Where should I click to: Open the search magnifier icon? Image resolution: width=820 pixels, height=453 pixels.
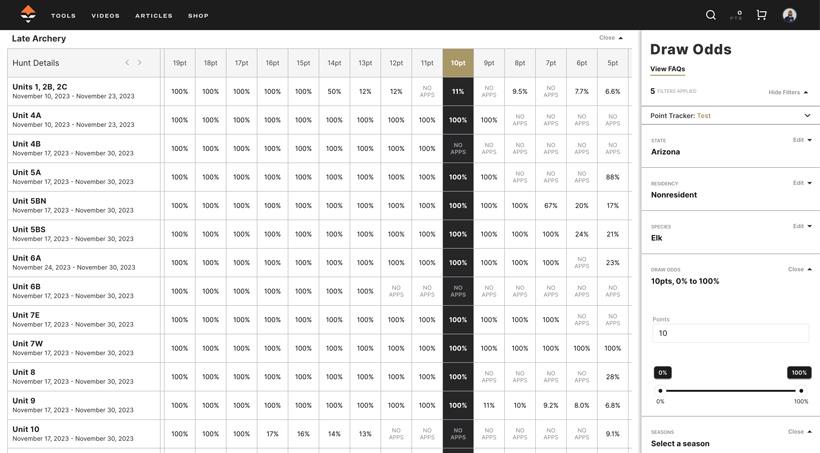(711, 15)
